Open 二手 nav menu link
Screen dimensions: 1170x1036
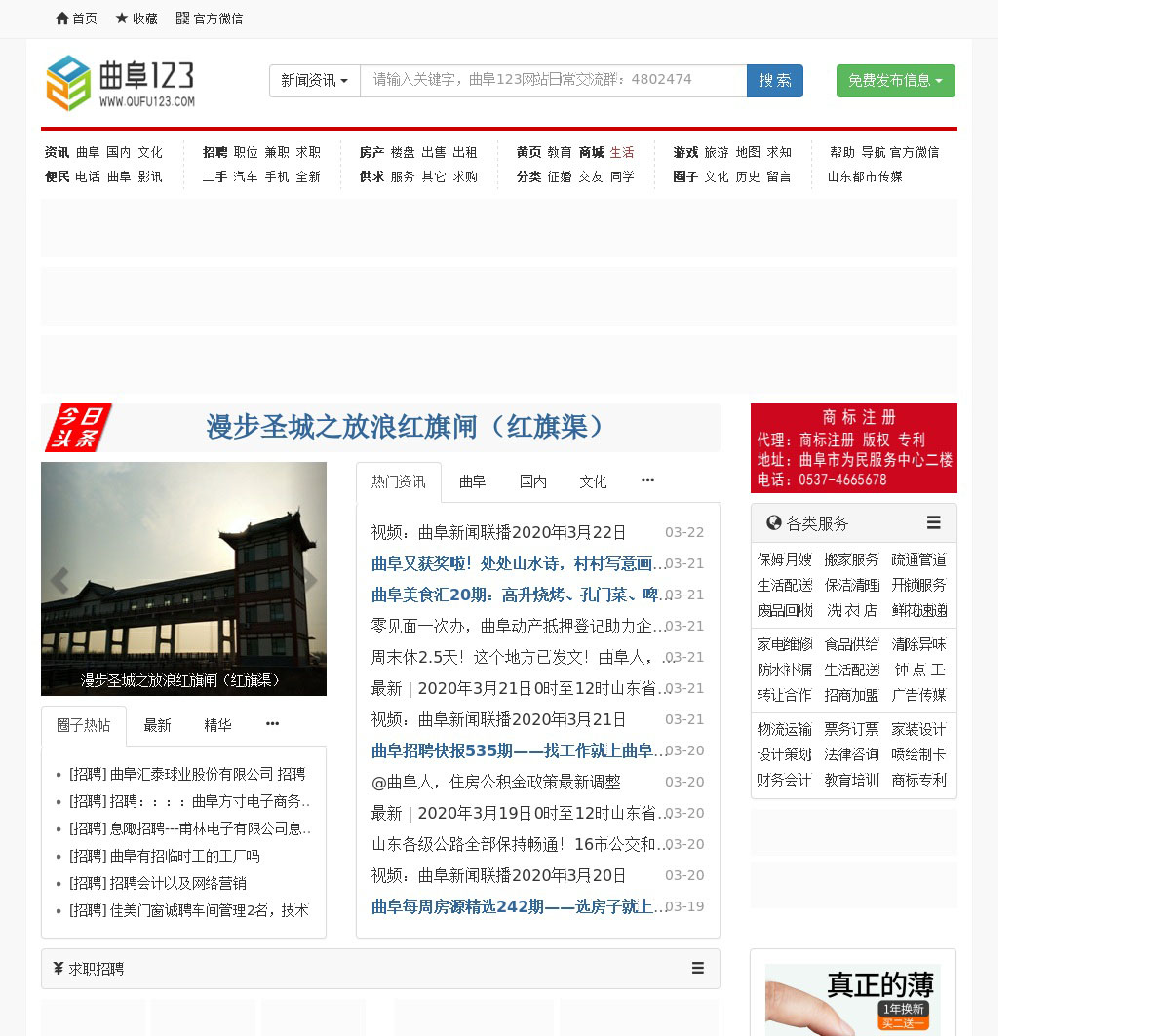tap(214, 176)
